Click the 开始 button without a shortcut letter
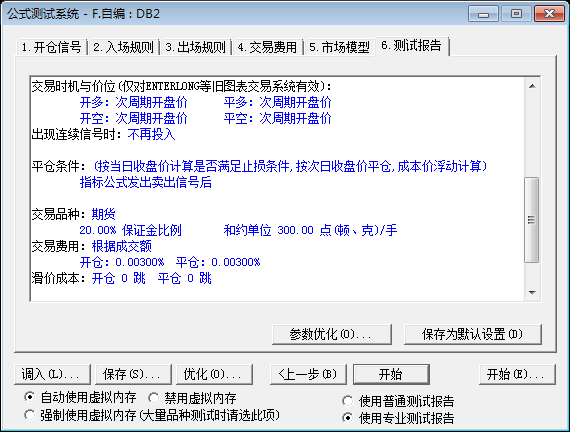Viewport: 570px width, 432px height. (x=391, y=374)
